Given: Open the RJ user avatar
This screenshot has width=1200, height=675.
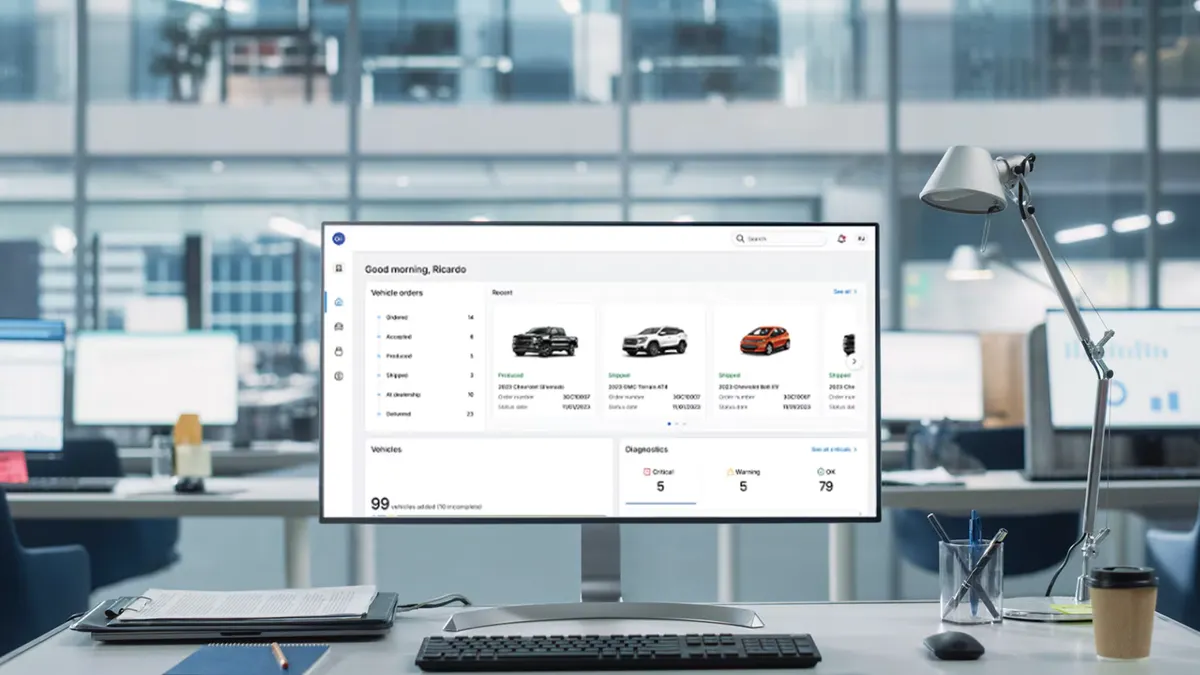Looking at the screenshot, I should 861,239.
